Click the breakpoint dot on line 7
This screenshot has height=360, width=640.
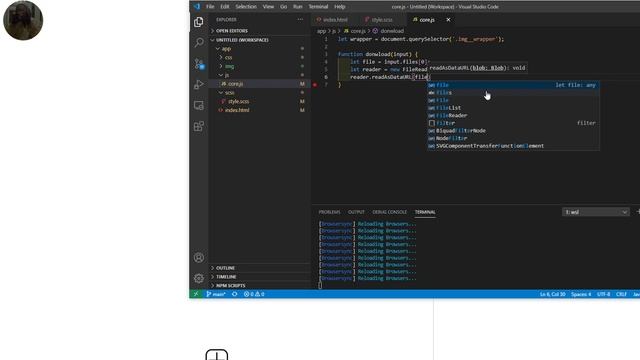tap(315, 85)
